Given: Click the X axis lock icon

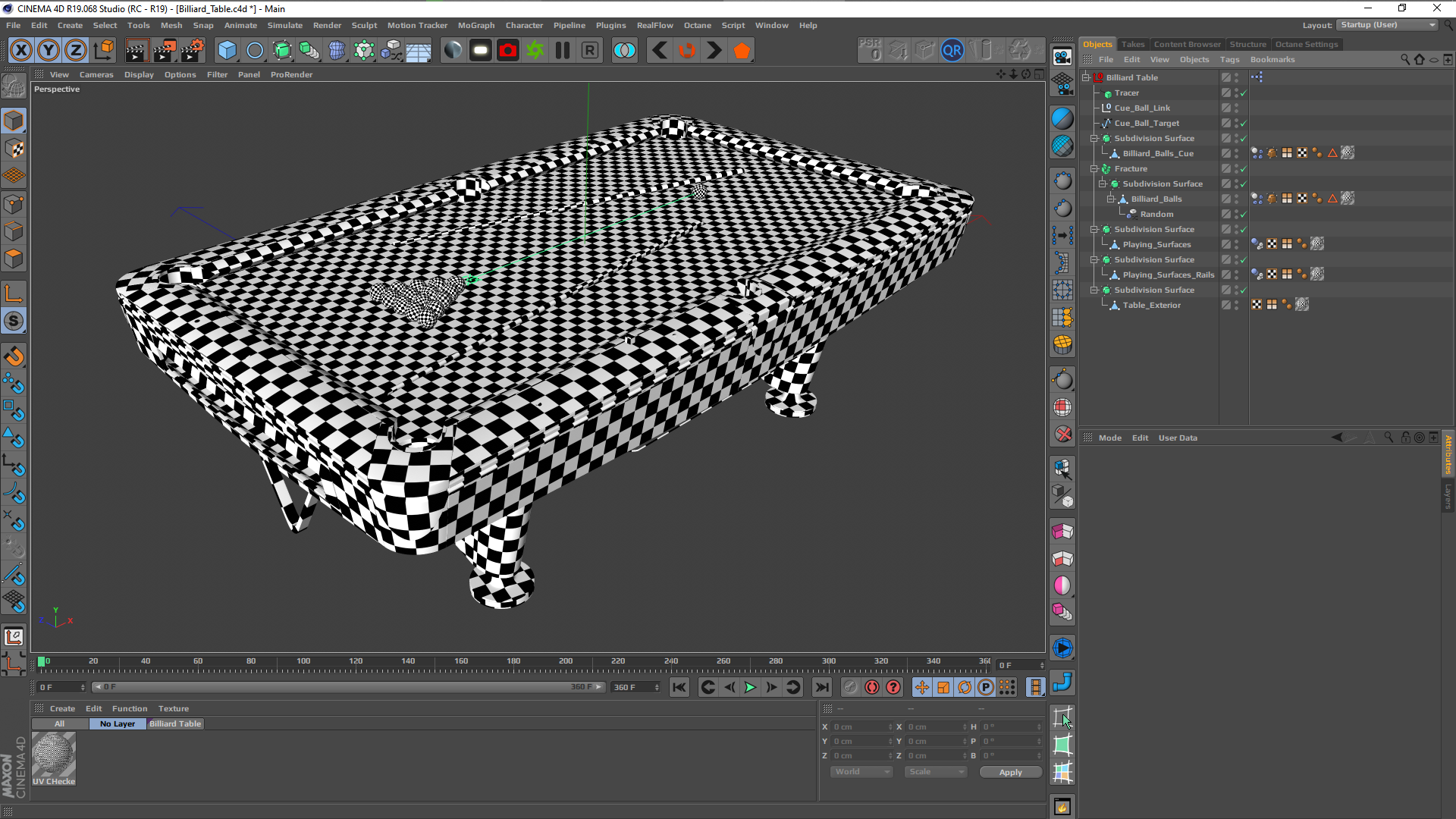Looking at the screenshot, I should point(21,51).
